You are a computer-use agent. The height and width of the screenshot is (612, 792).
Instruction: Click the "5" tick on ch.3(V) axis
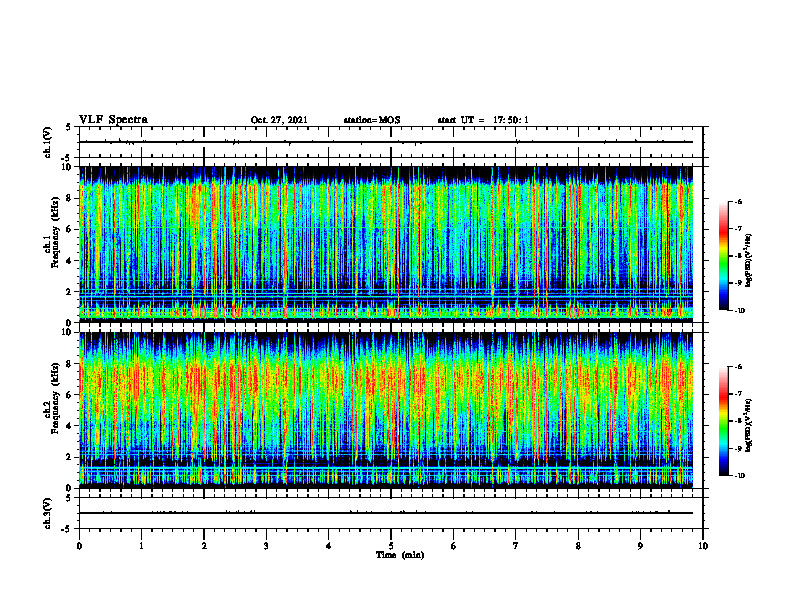point(69,498)
